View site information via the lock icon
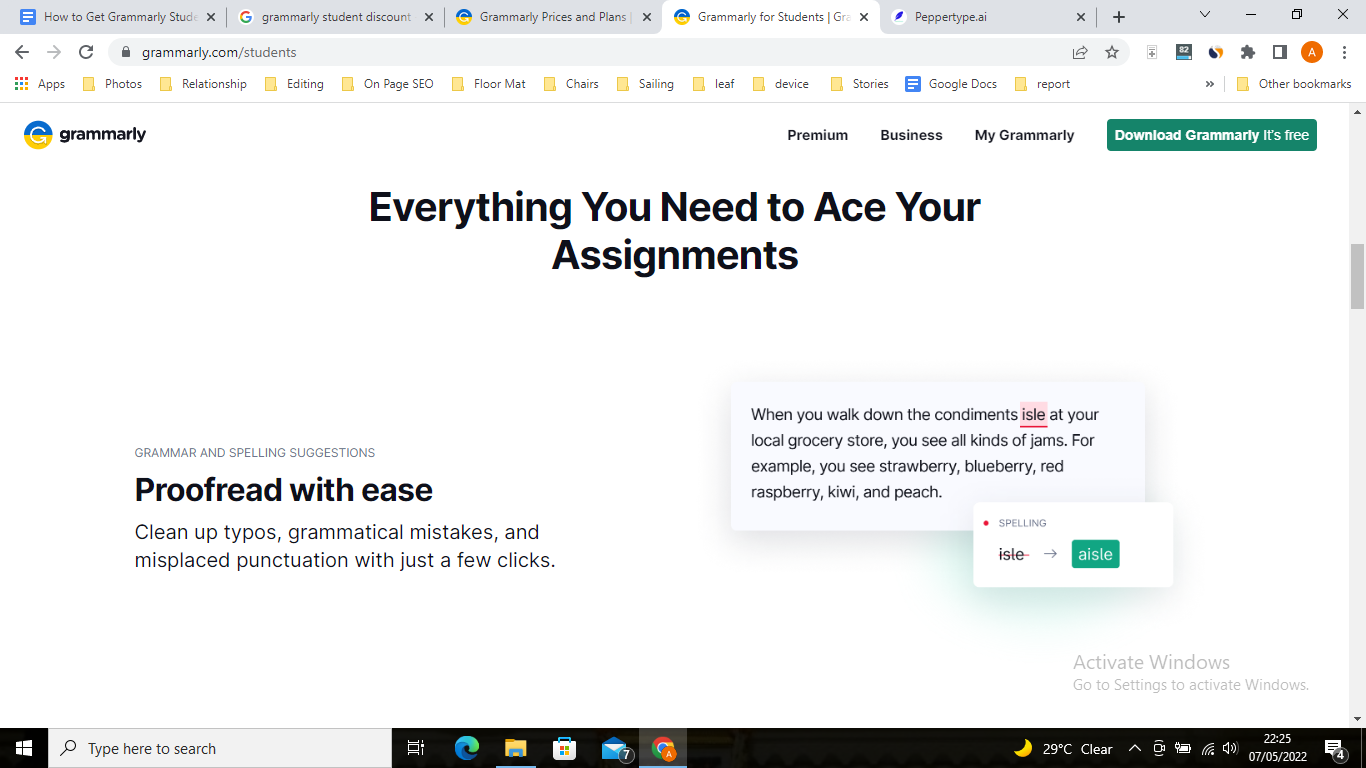This screenshot has height=768, width=1366. click(x=126, y=52)
